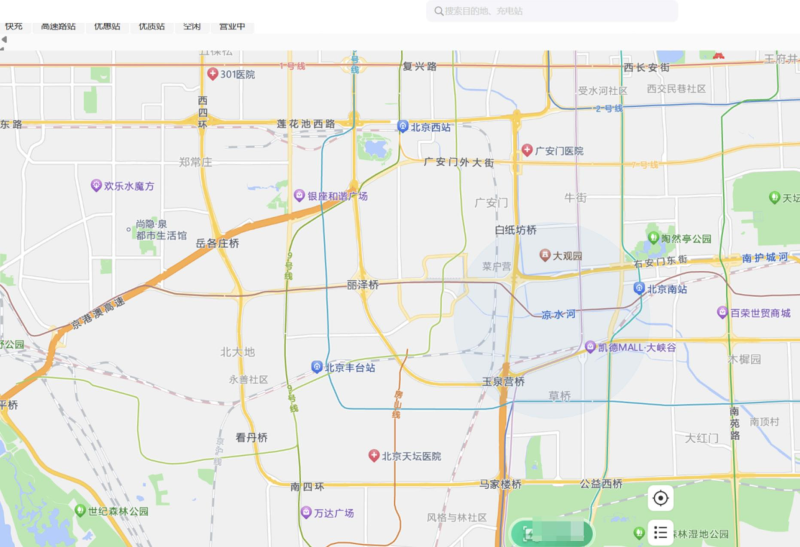The height and width of the screenshot is (547, 800).
Task: Click the 尚隐·泉都市生活馆 point marker
Action: tap(129, 230)
